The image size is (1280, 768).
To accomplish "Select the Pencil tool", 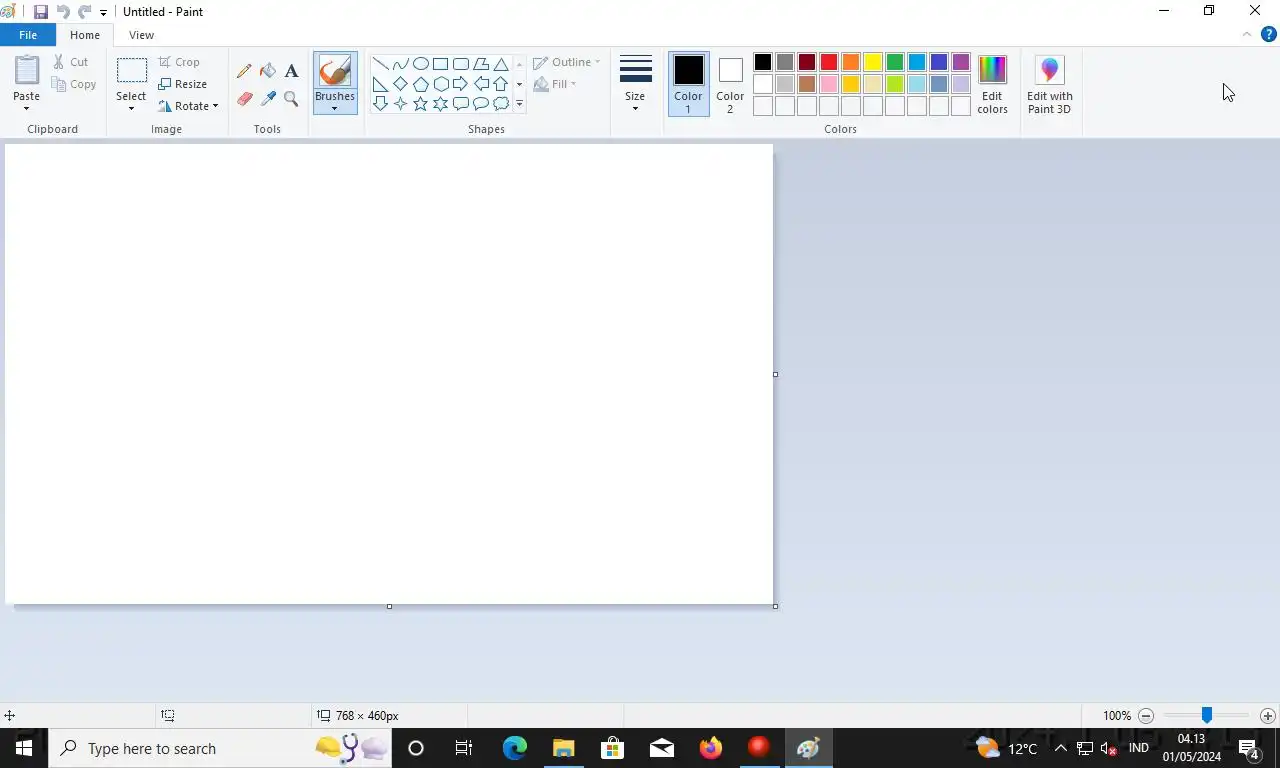I will [244, 71].
